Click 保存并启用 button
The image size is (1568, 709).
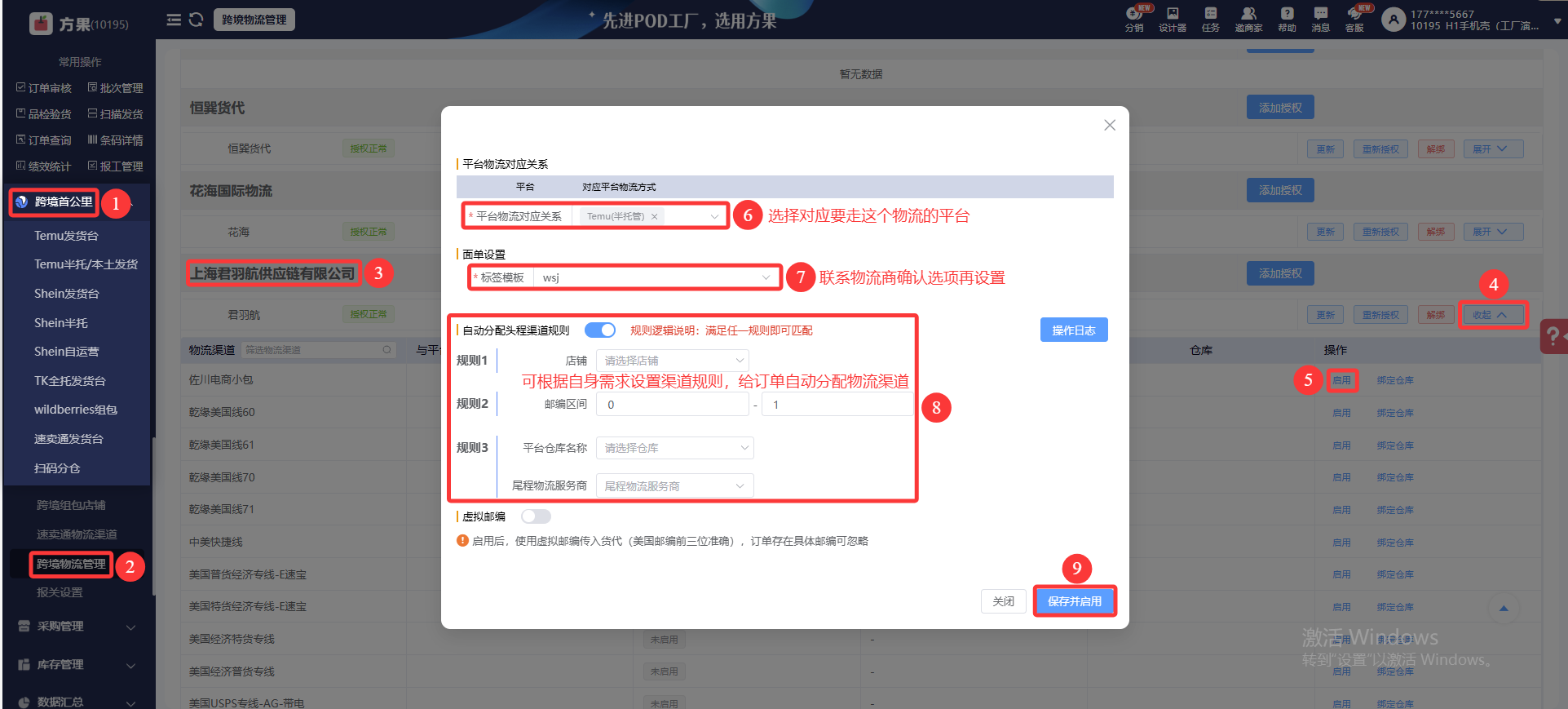point(1075,601)
